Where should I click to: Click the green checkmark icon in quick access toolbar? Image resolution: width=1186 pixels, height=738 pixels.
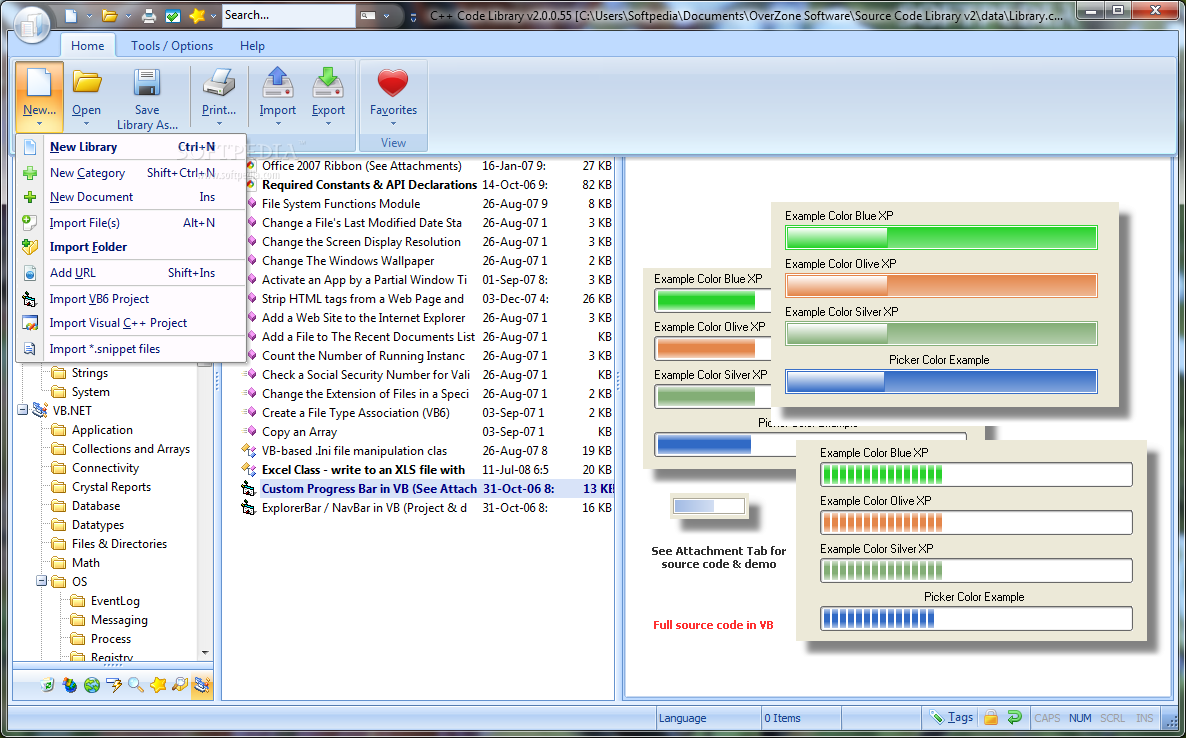coord(172,15)
